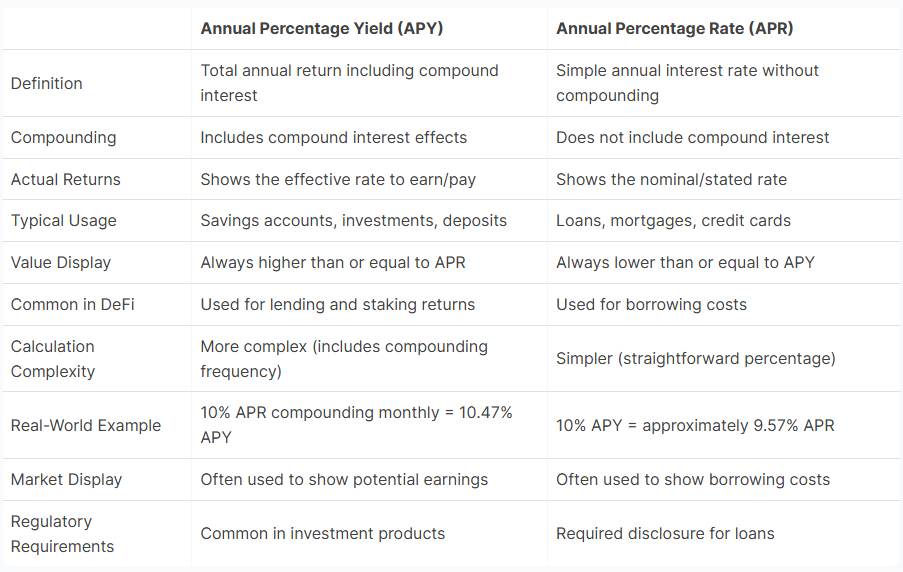This screenshot has width=903, height=572.
Task: Select the Definition row label
Action: click(x=47, y=83)
